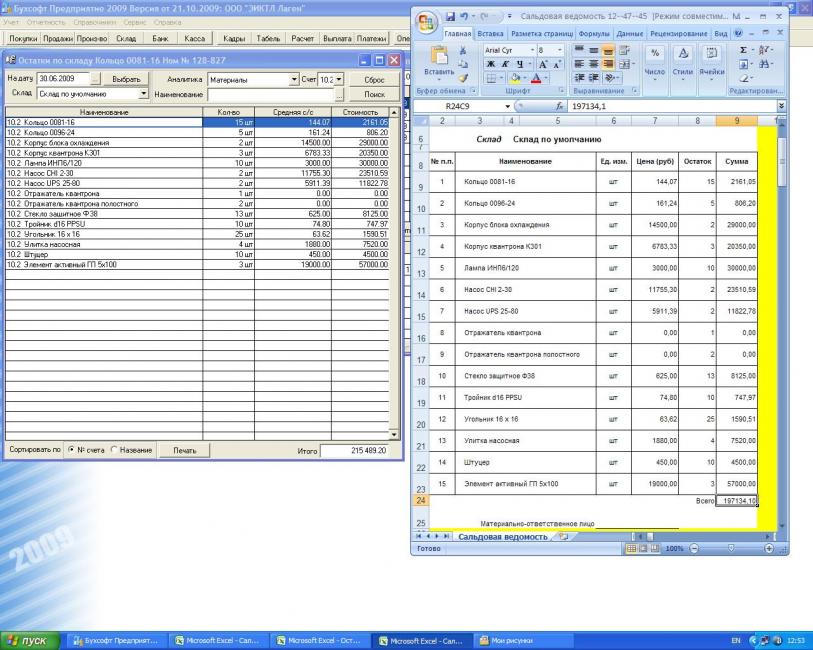Switch to the Формулы ribbon tab

click(x=595, y=33)
